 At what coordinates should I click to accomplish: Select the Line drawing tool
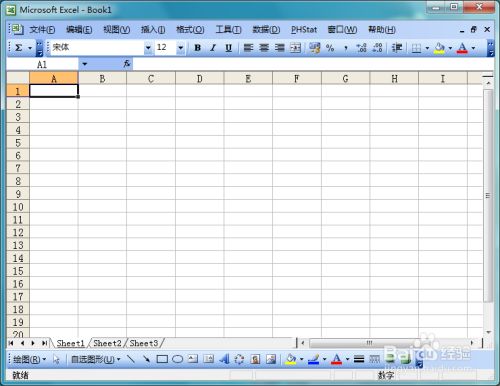(x=131, y=359)
